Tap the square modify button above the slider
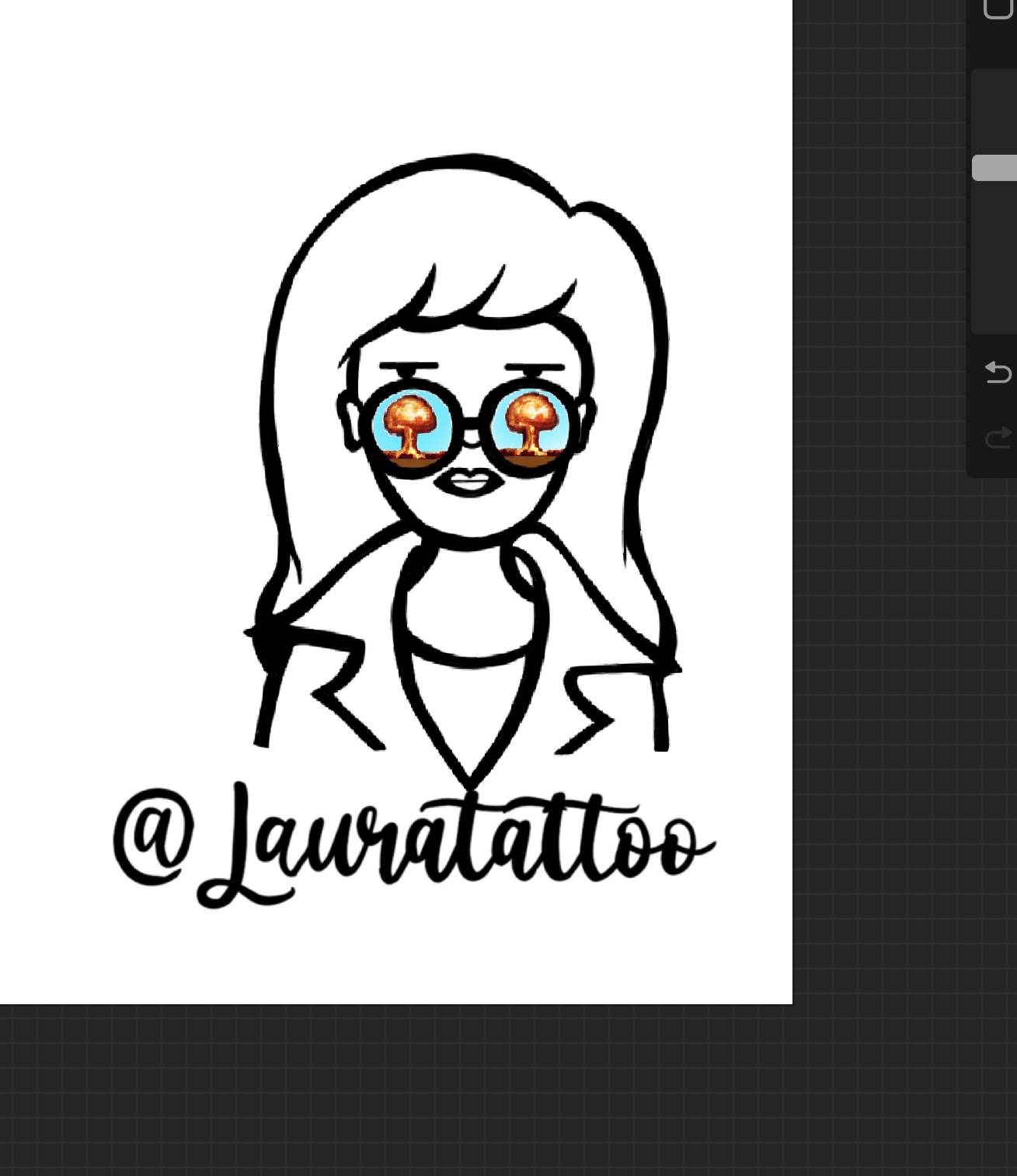This screenshot has height=1176, width=1017. click(x=999, y=8)
